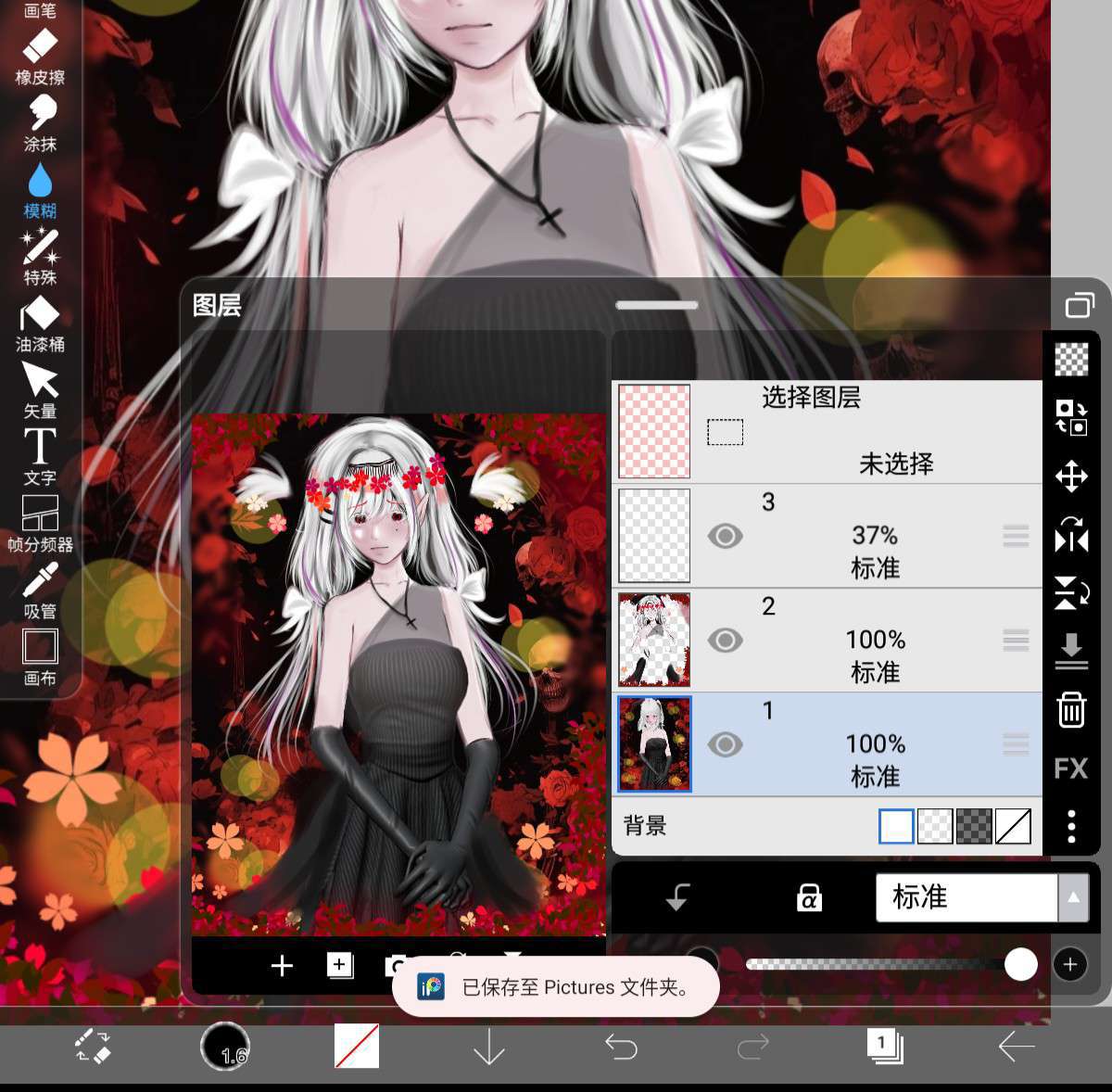Select layer 2 thumbnail
1112x1092 pixels.
(x=654, y=640)
